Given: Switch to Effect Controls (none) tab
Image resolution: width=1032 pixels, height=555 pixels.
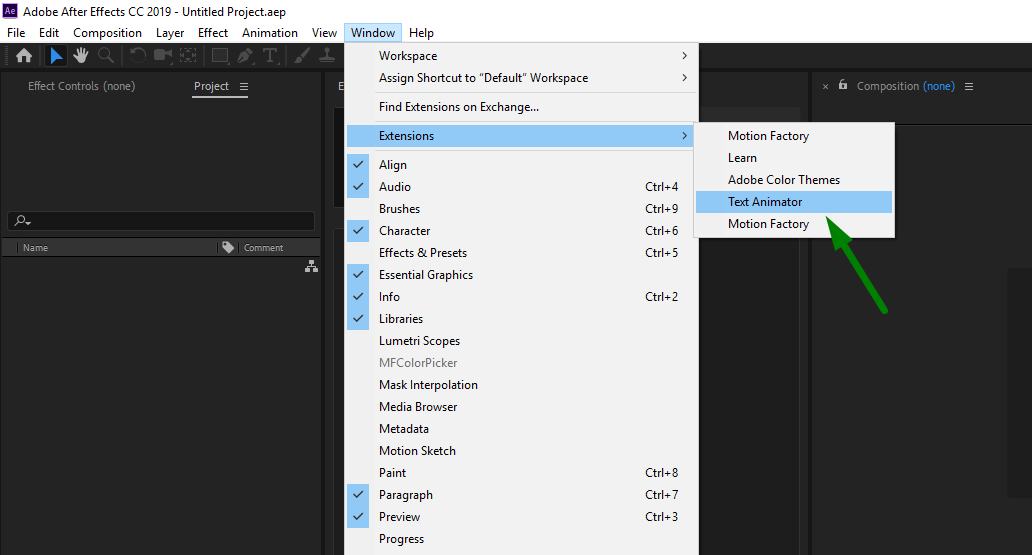Looking at the screenshot, I should [82, 86].
